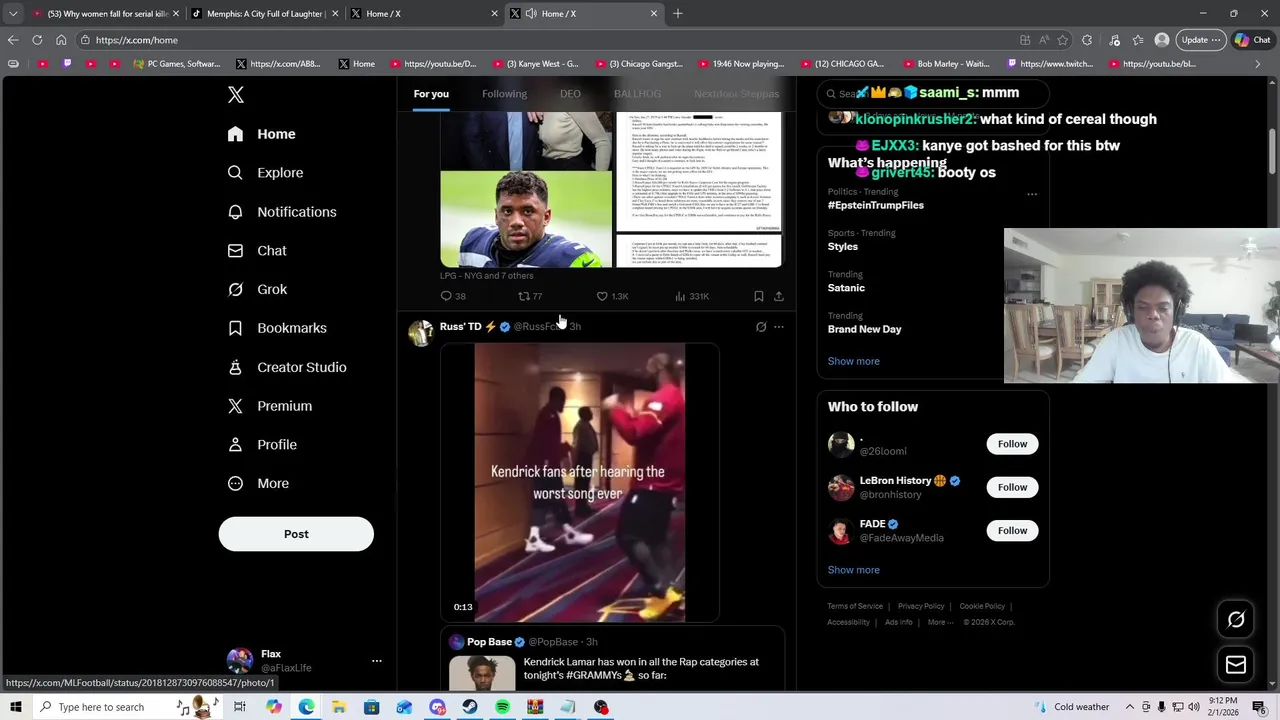Show hidden system tray icons
The width and height of the screenshot is (1280, 720).
[1130, 707]
